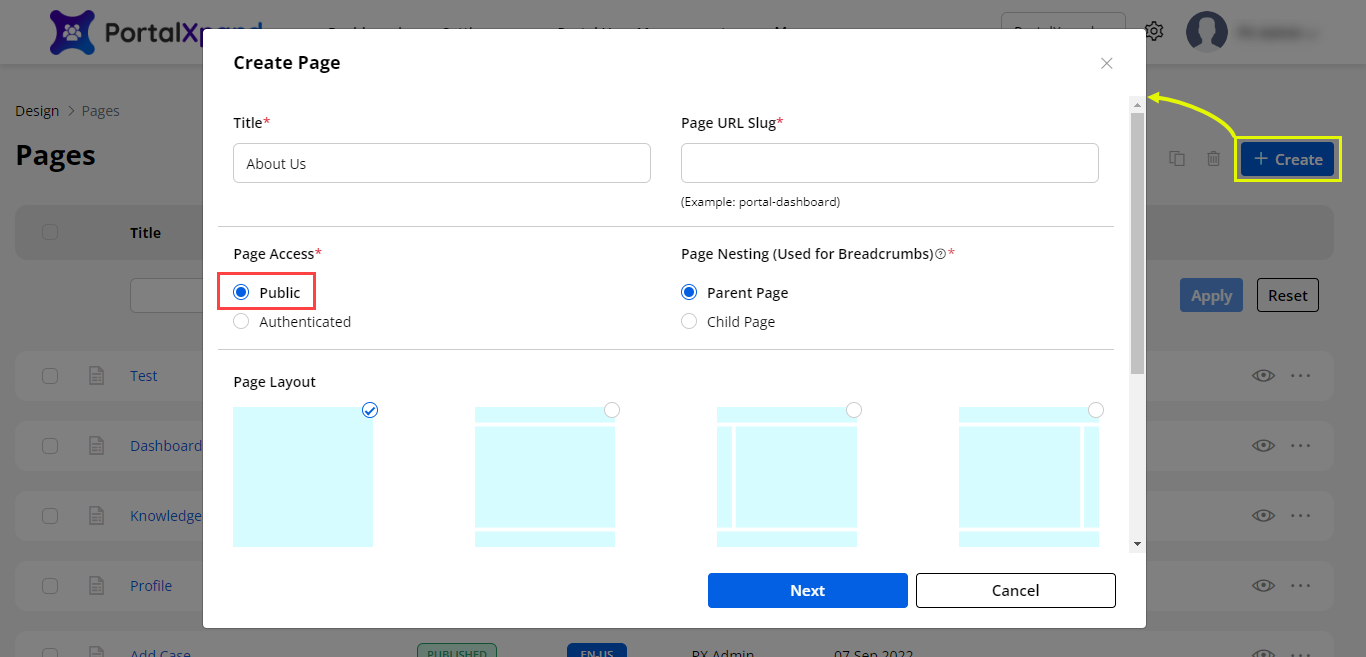Select the Child Page nesting option
The image size is (1366, 657).
pyautogui.click(x=689, y=322)
